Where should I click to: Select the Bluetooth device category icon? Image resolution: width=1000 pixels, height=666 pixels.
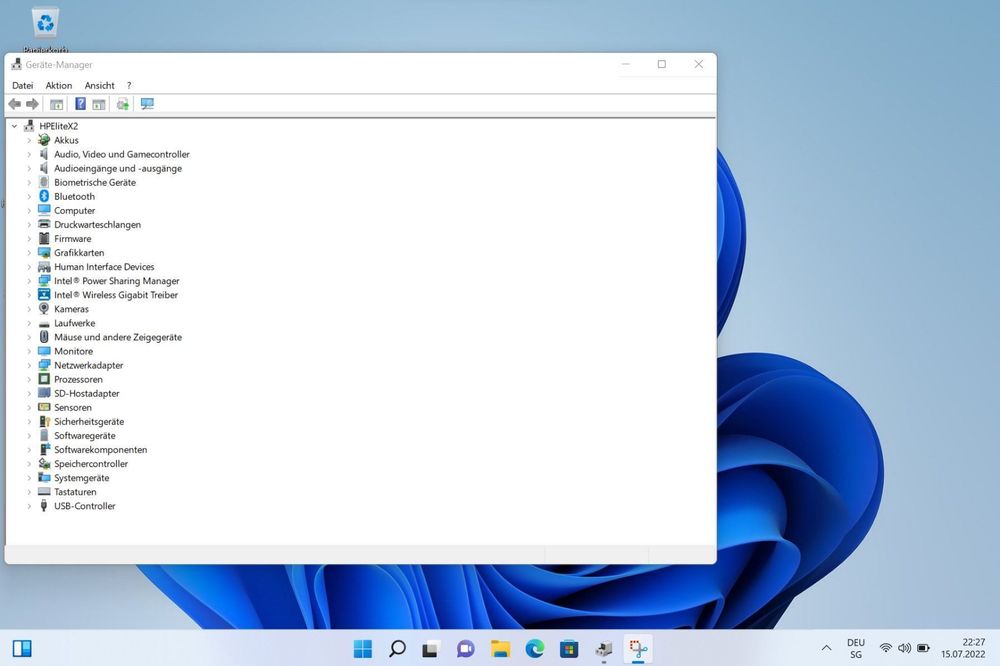click(42, 196)
